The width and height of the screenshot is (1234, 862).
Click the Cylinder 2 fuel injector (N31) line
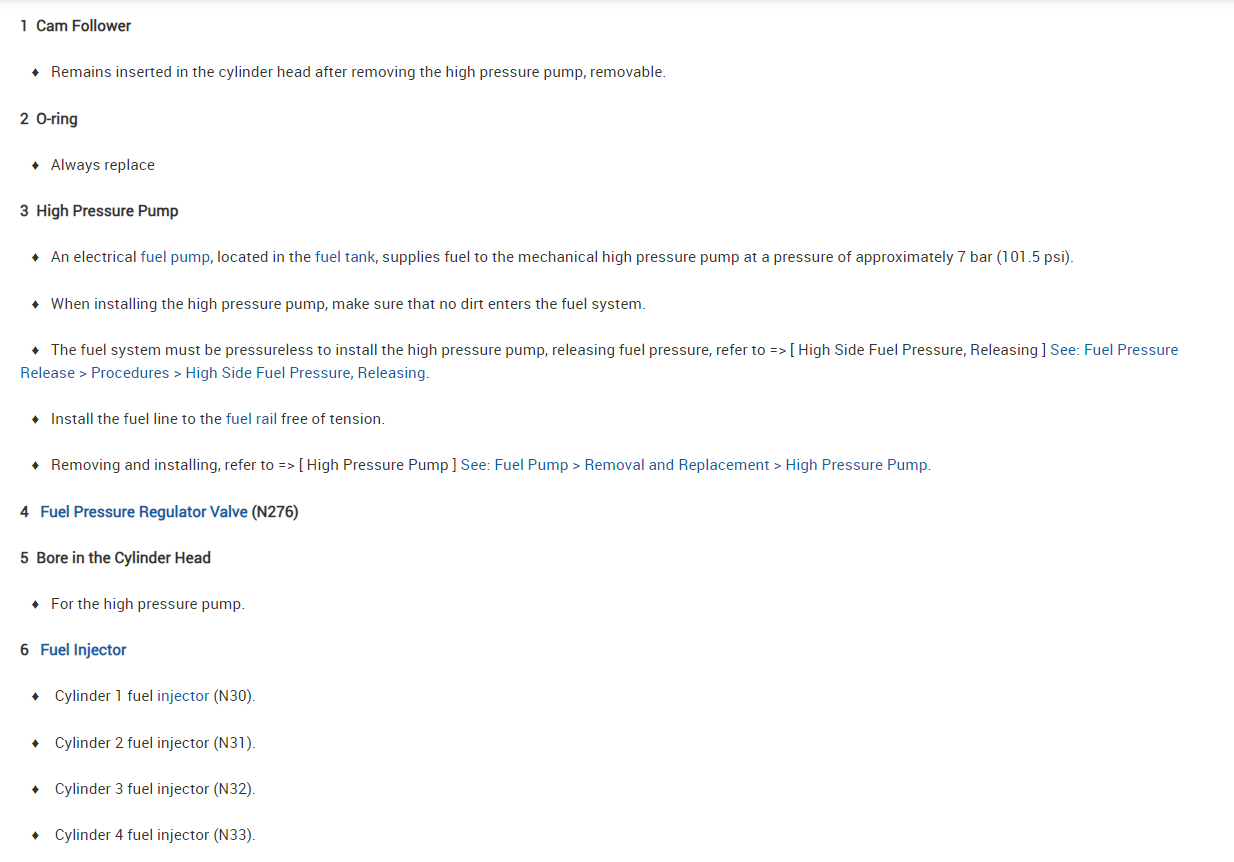155,743
